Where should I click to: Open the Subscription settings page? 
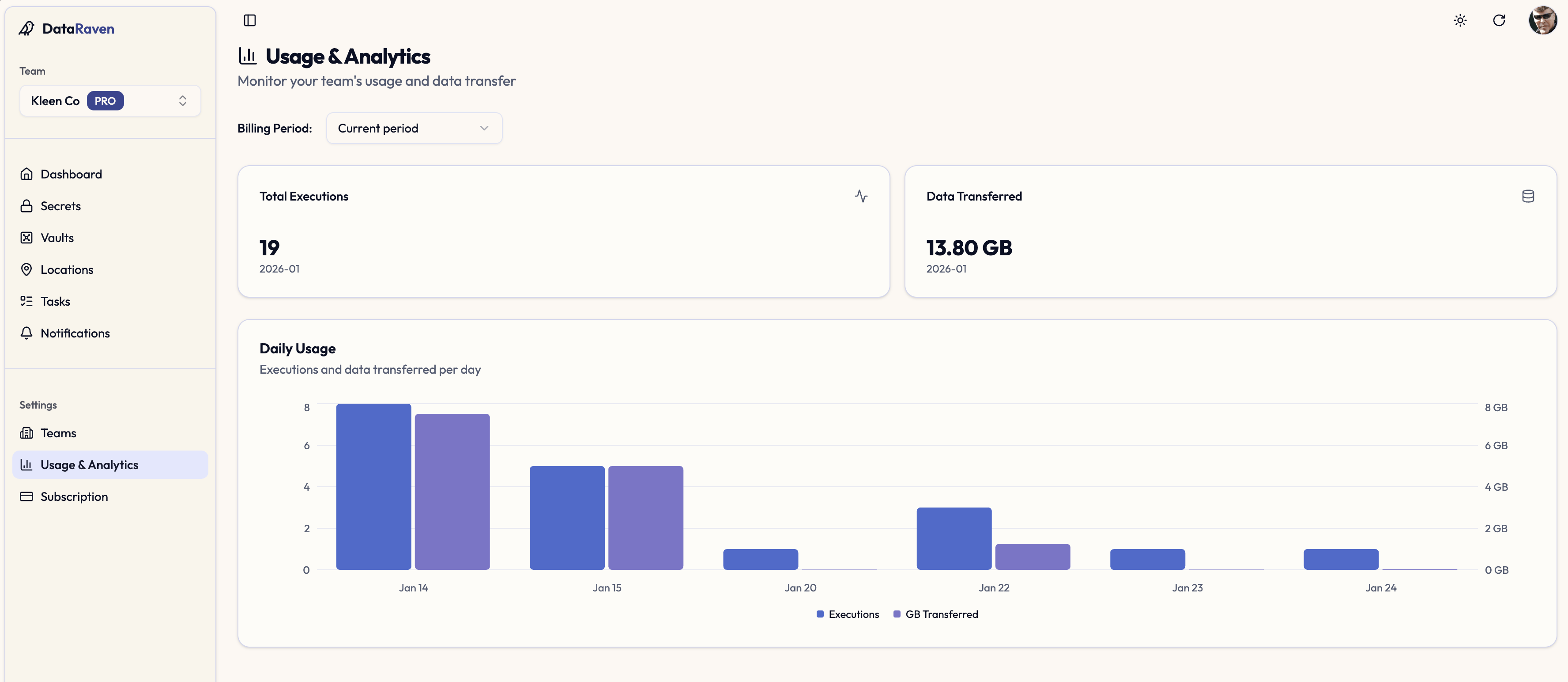point(74,496)
